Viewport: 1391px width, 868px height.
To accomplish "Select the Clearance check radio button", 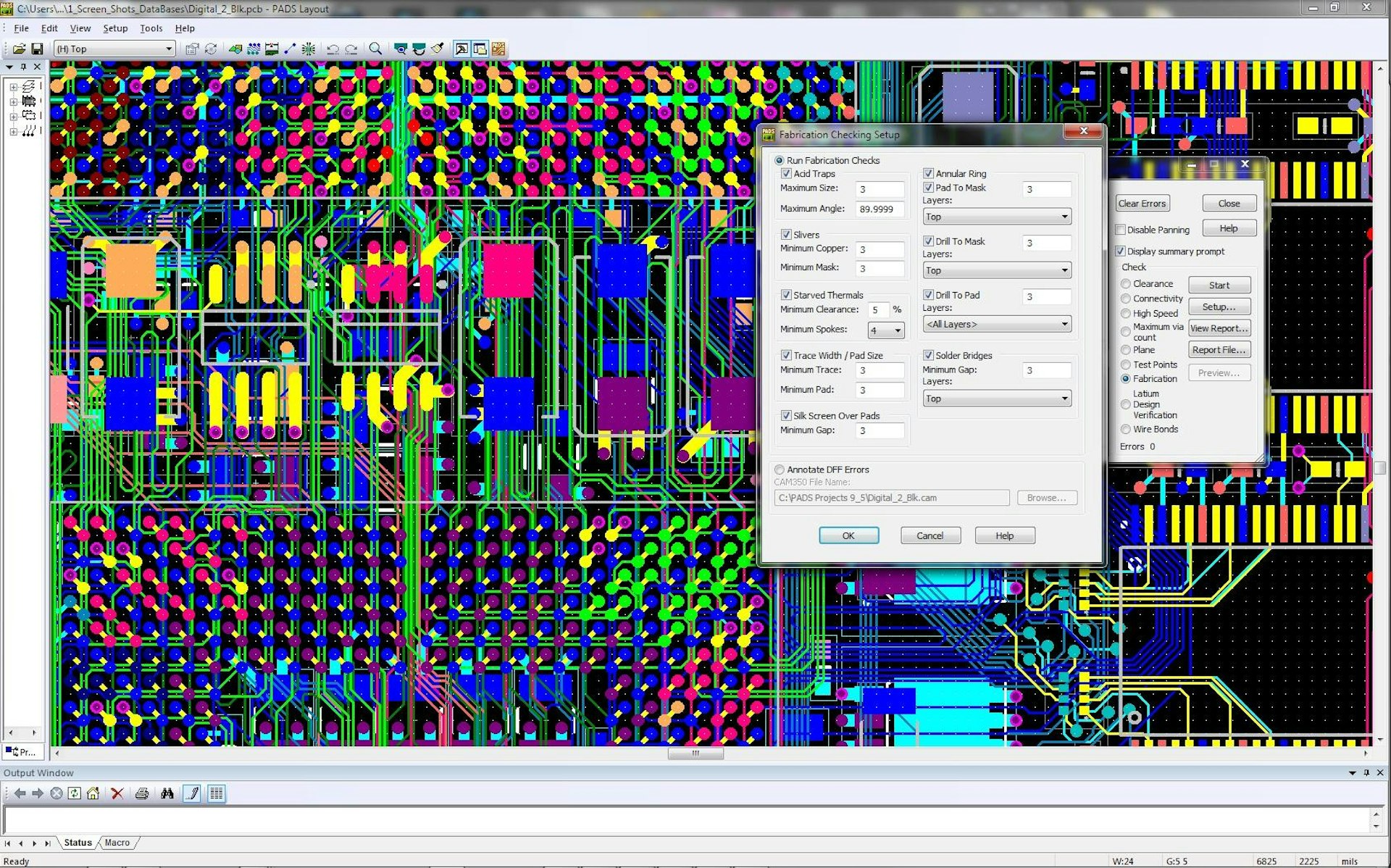I will point(1125,284).
